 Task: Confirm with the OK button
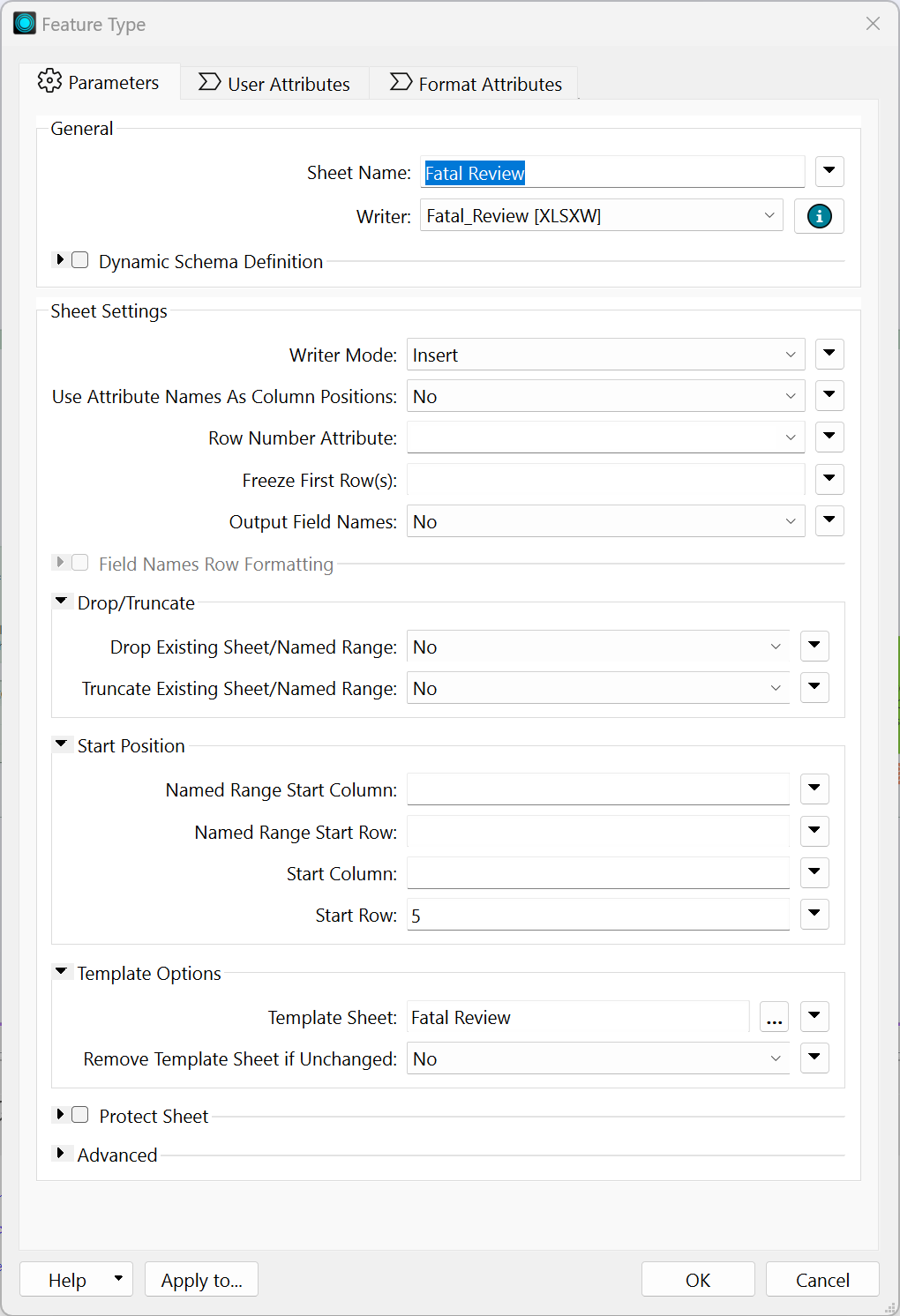click(698, 1279)
